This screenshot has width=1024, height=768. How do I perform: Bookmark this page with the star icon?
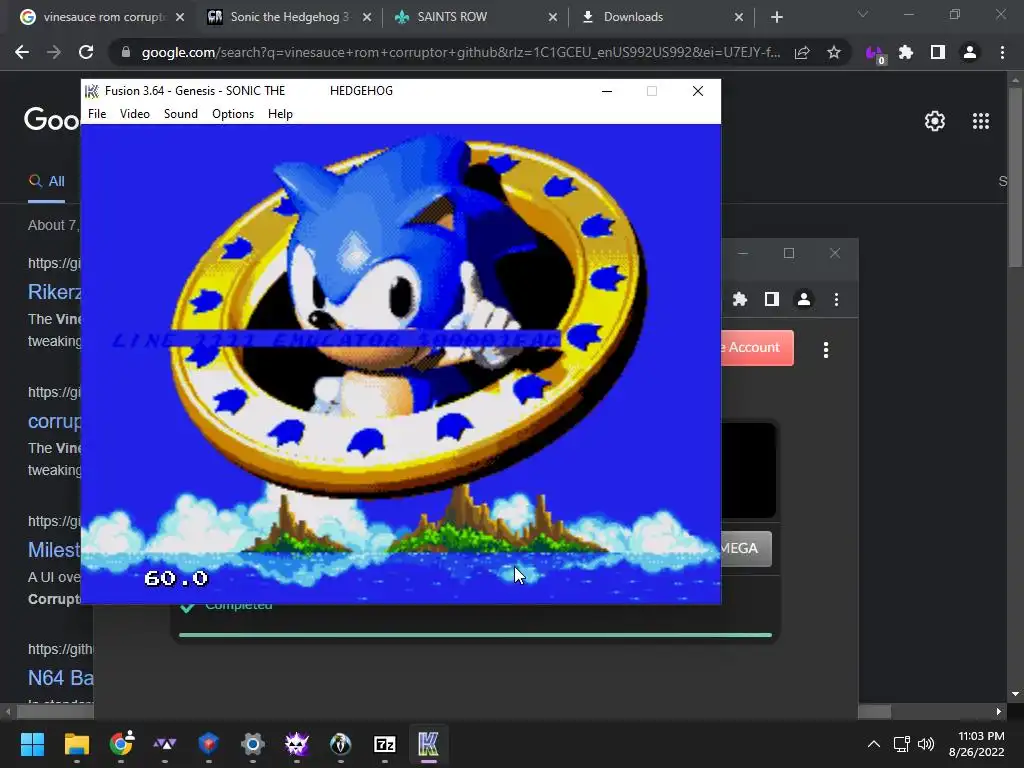point(833,52)
